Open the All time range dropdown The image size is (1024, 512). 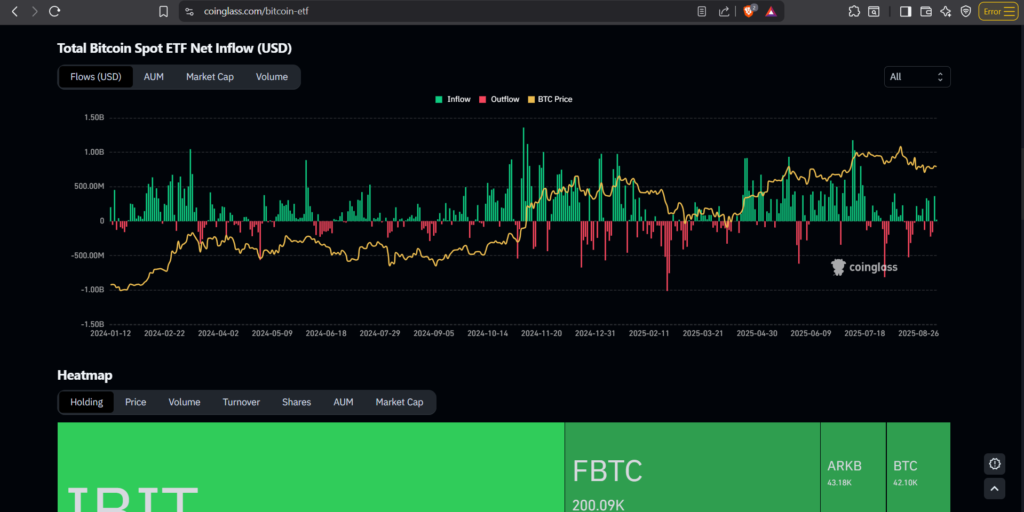pyautogui.click(x=917, y=77)
